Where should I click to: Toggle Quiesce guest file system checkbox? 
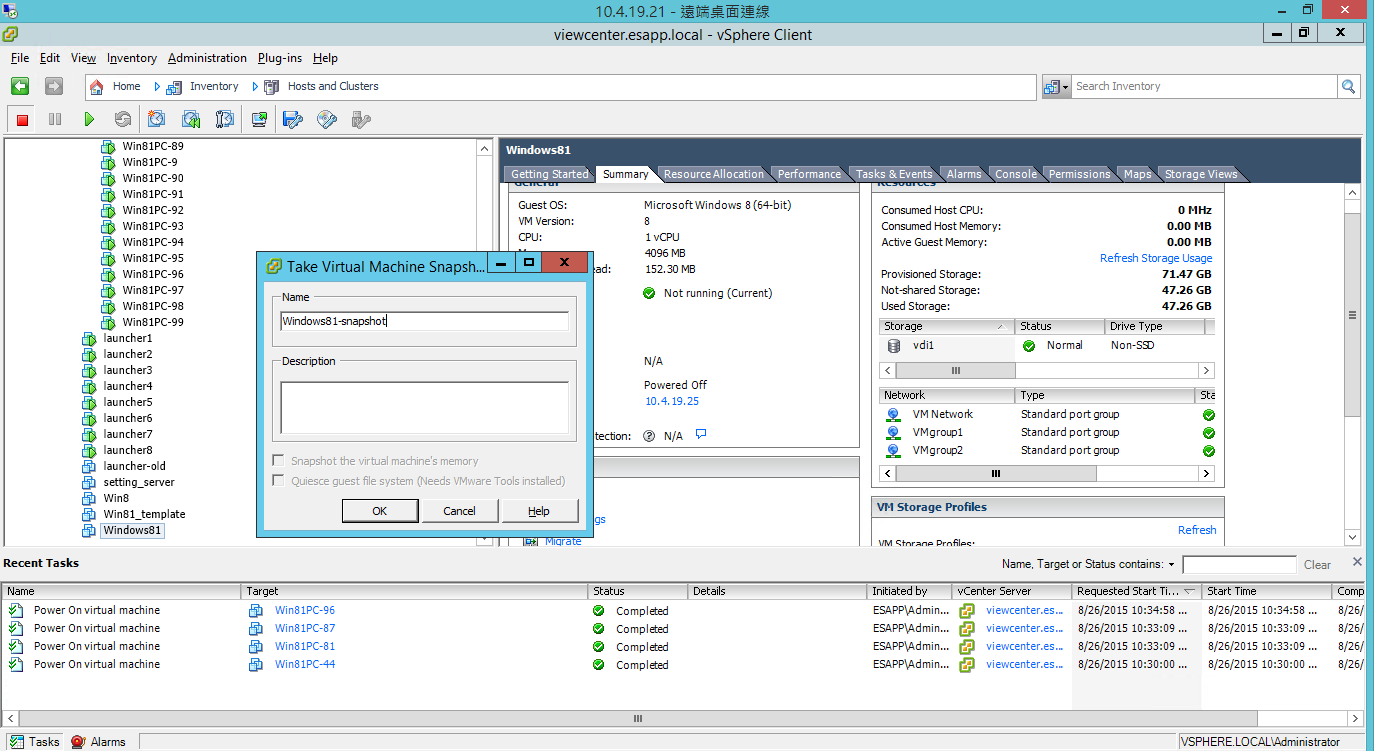[x=279, y=481]
